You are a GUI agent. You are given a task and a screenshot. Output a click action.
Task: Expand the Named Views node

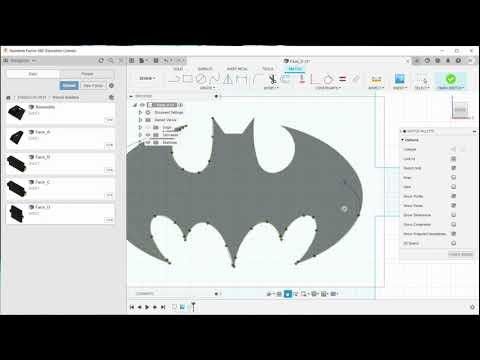click(x=140, y=120)
